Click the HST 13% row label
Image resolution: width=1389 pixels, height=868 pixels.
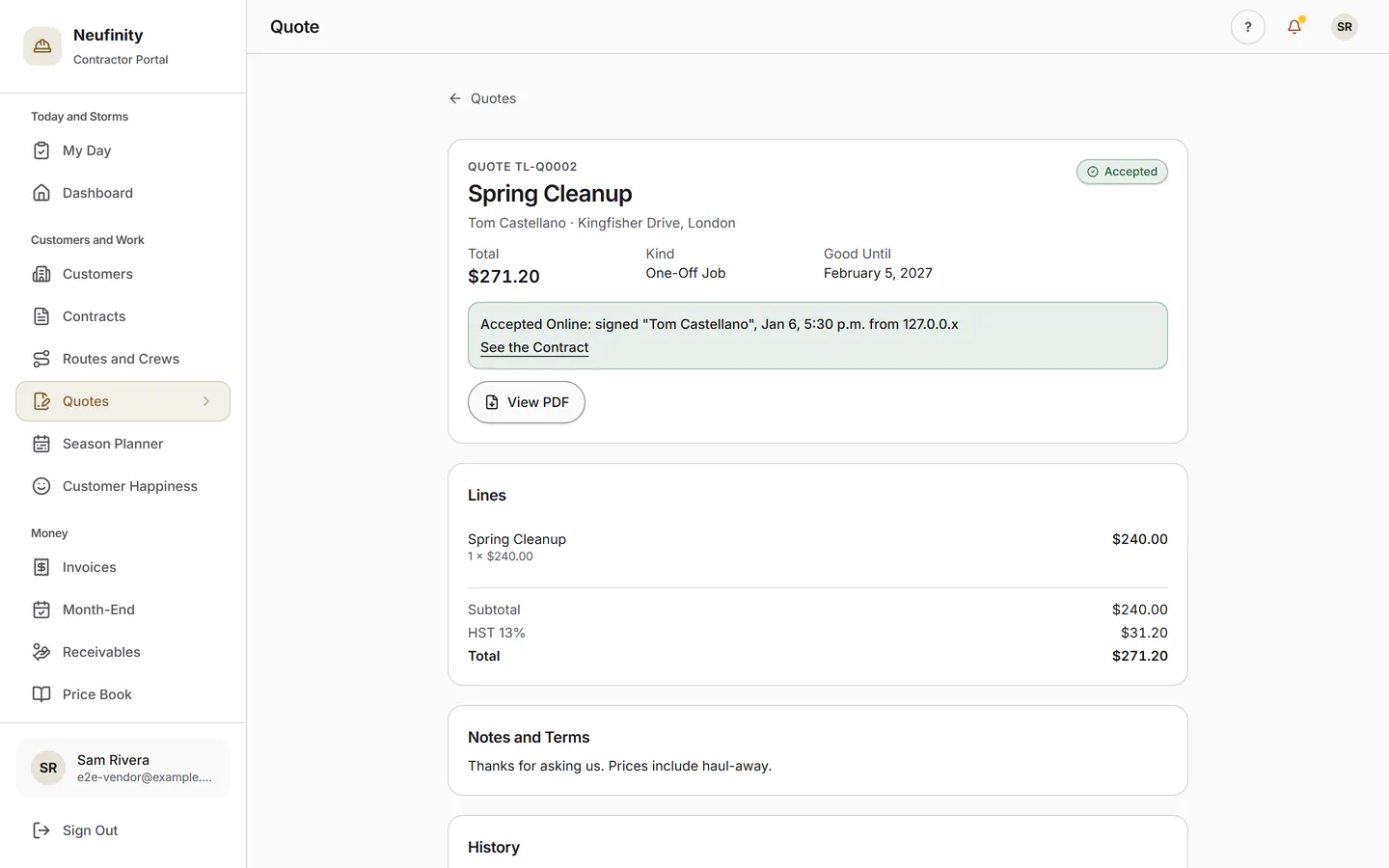[x=497, y=633]
